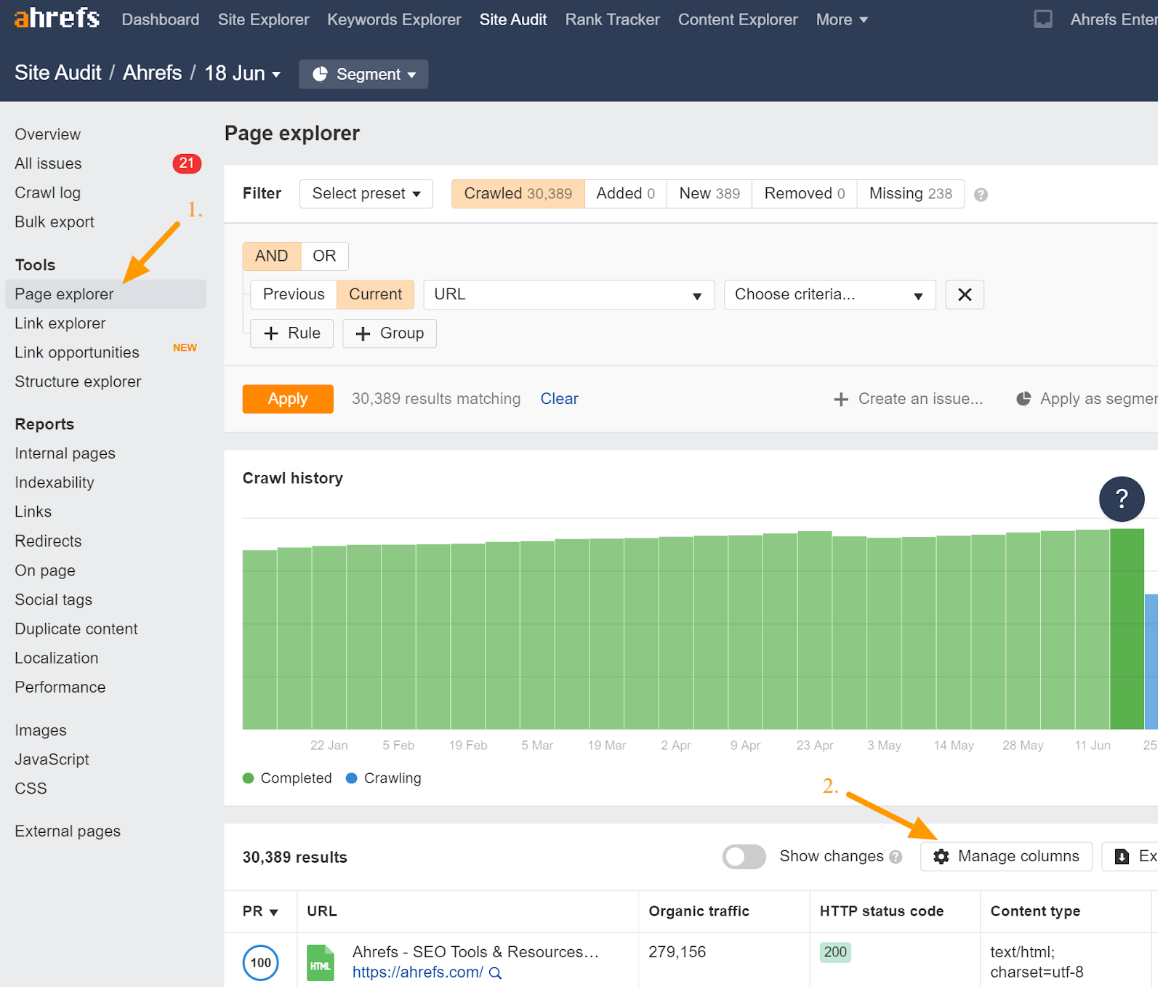Screen dimensions: 1158x987
Task: Open the floating help question mark bubble
Action: pyautogui.click(x=1121, y=499)
